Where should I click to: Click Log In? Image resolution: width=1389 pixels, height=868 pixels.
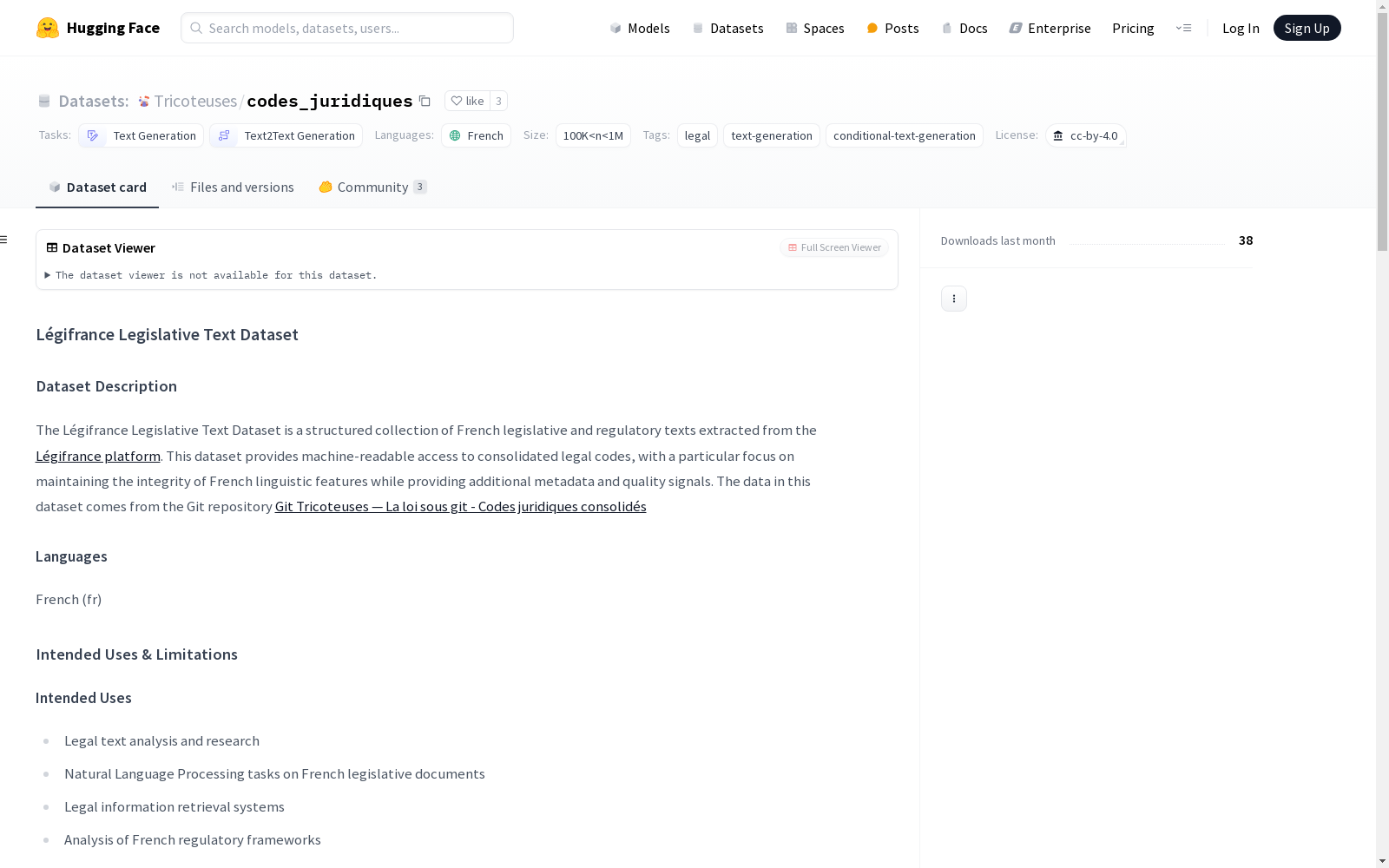click(x=1241, y=28)
